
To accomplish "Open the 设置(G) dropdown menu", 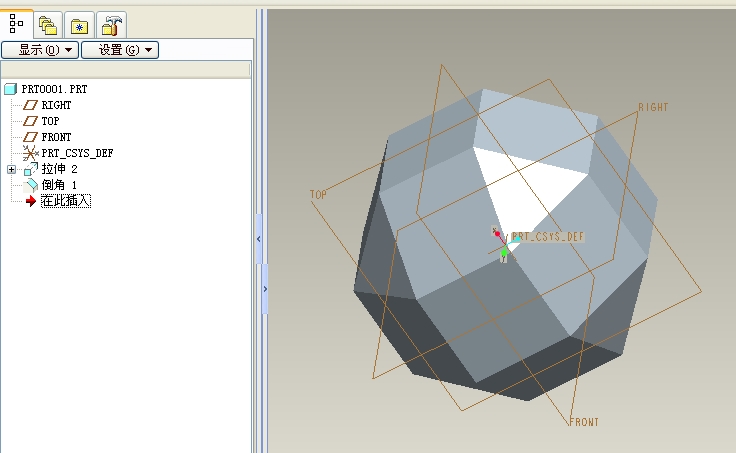I will click(x=120, y=50).
